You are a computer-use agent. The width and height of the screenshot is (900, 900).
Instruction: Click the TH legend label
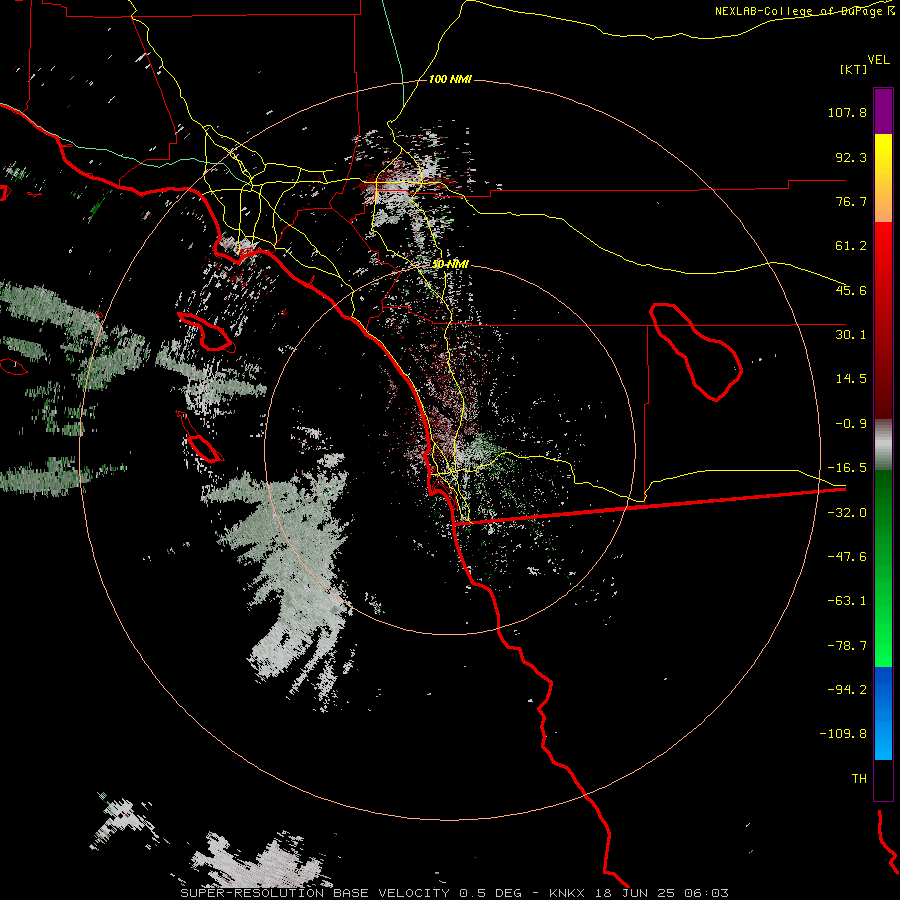pyautogui.click(x=859, y=779)
